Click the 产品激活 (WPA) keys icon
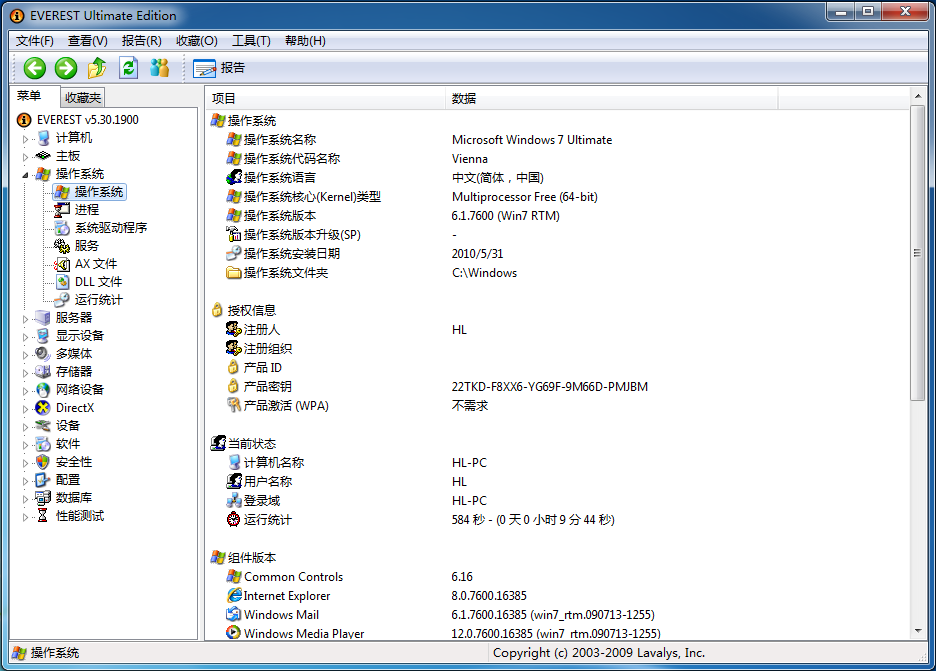The width and height of the screenshot is (936, 671). (234, 405)
